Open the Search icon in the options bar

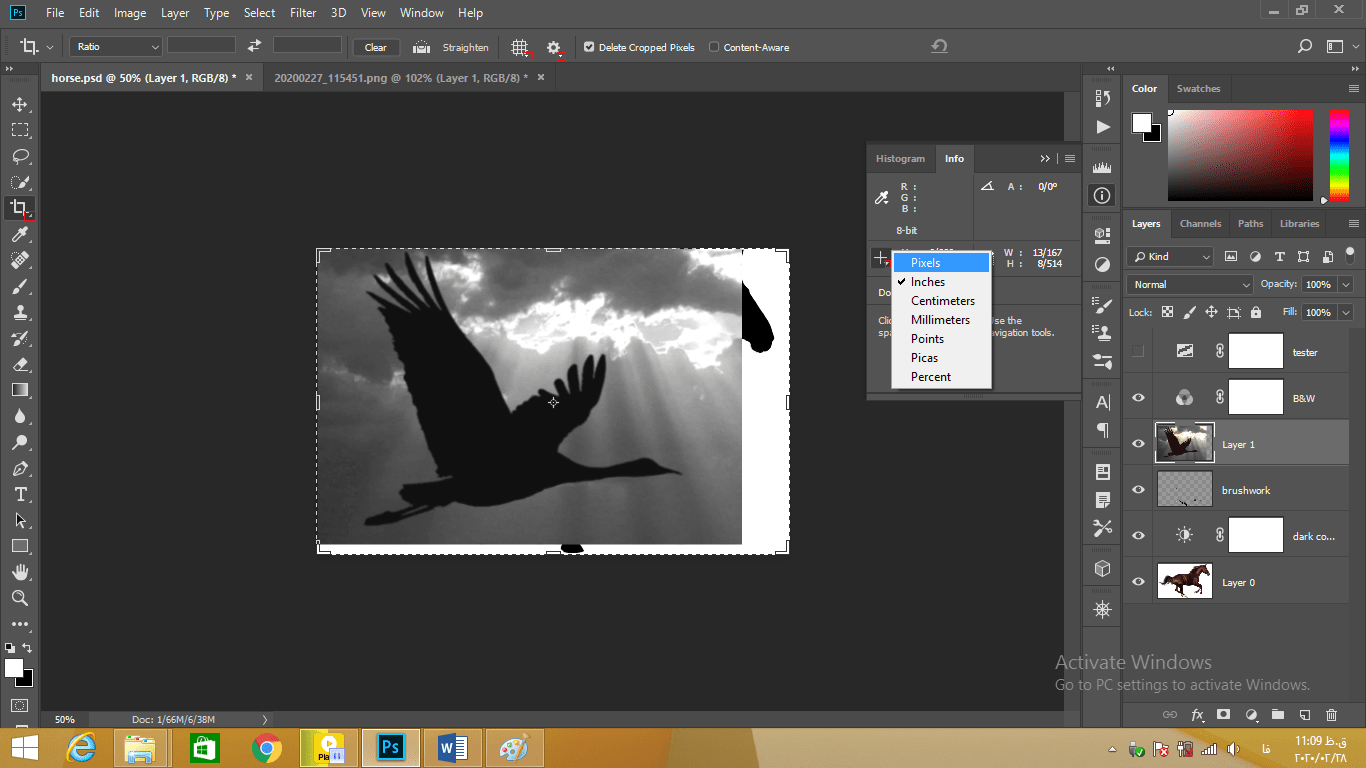point(1304,46)
